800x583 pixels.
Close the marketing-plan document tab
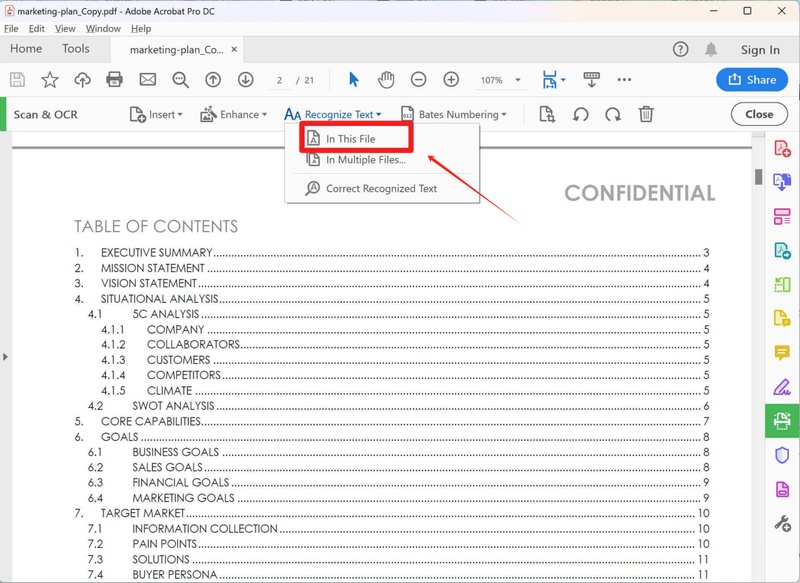pos(234,49)
